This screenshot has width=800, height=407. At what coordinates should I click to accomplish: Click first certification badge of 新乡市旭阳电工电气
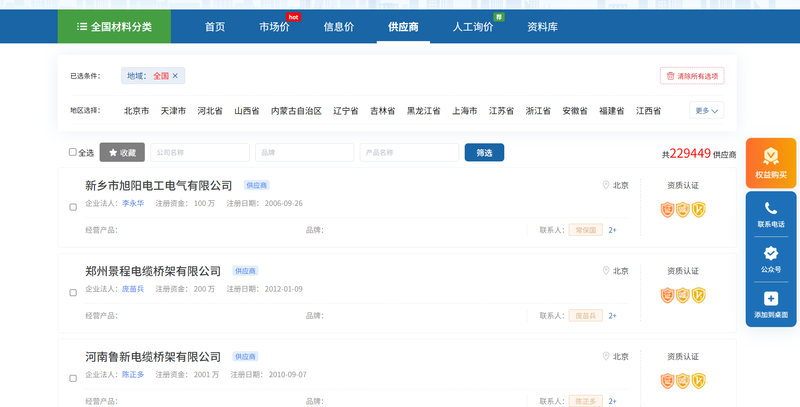(x=667, y=210)
